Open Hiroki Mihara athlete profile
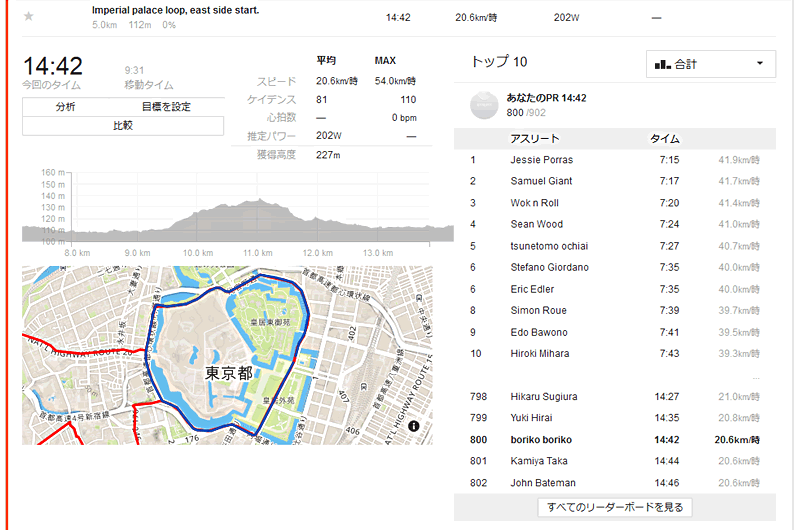Screen dimensions: 800x530 tap(540, 353)
